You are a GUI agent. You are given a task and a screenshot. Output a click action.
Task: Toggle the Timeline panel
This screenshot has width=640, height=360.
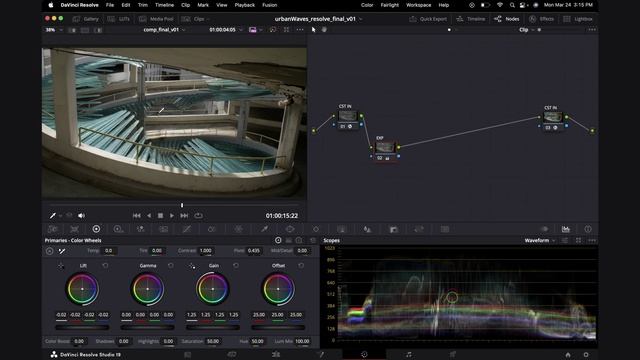(x=470, y=19)
